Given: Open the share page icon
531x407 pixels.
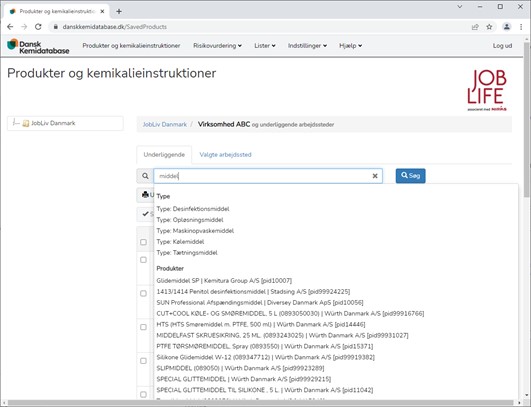Looking at the screenshot, I should point(475,27).
